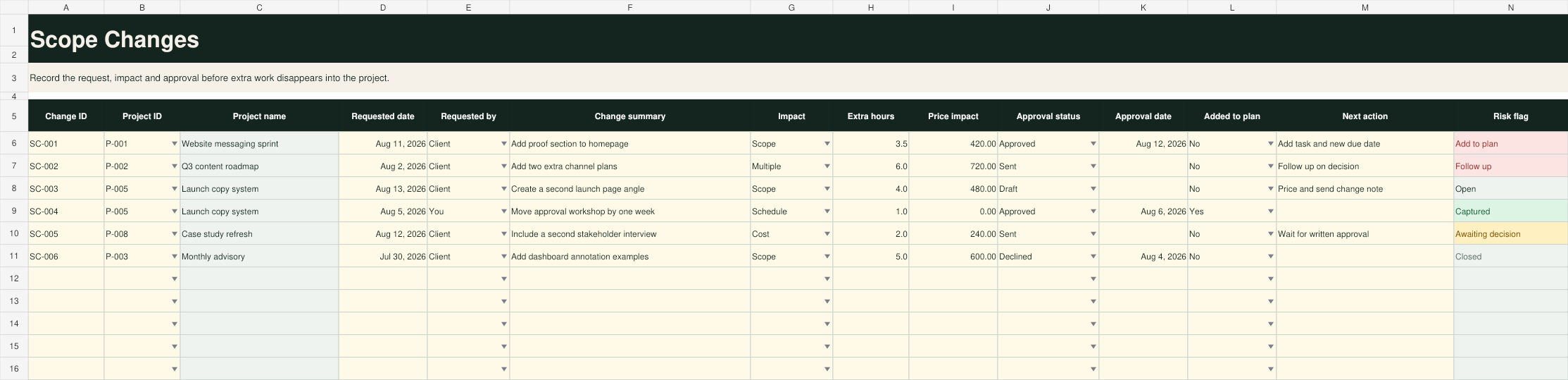
Task: Select the Add to plan risk flag
Action: click(x=1511, y=144)
